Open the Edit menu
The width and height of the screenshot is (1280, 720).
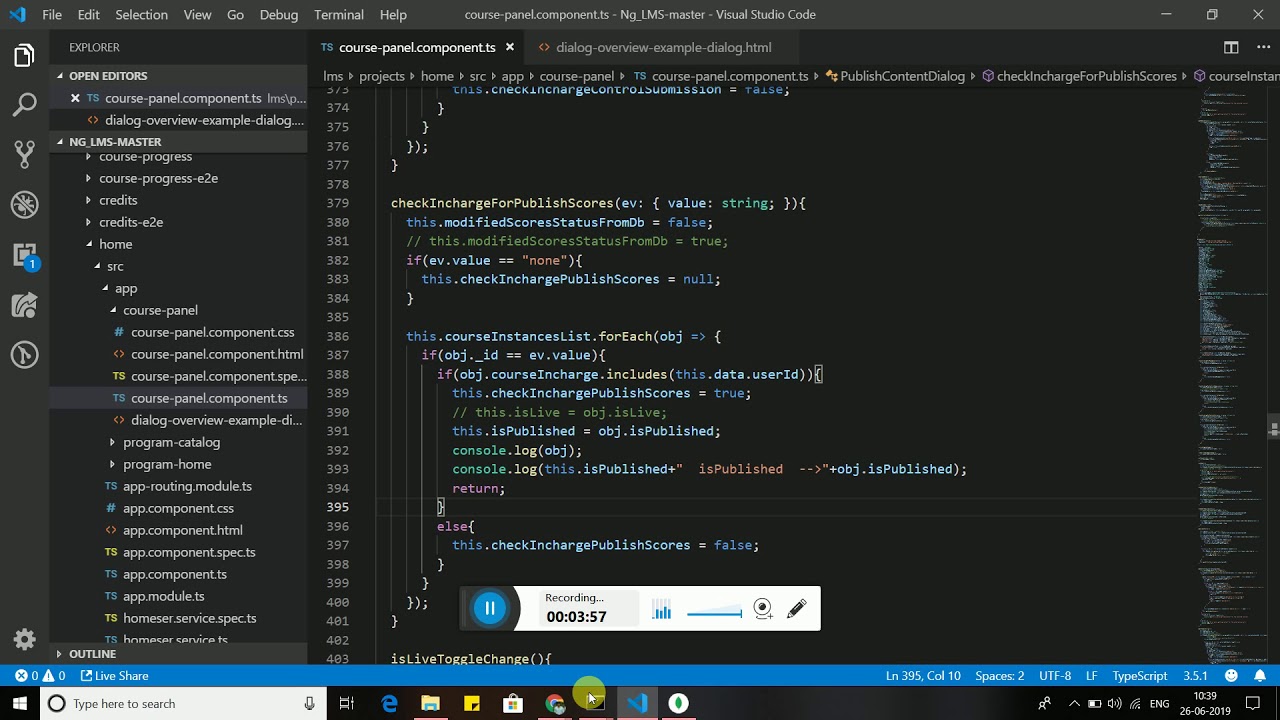tap(89, 15)
